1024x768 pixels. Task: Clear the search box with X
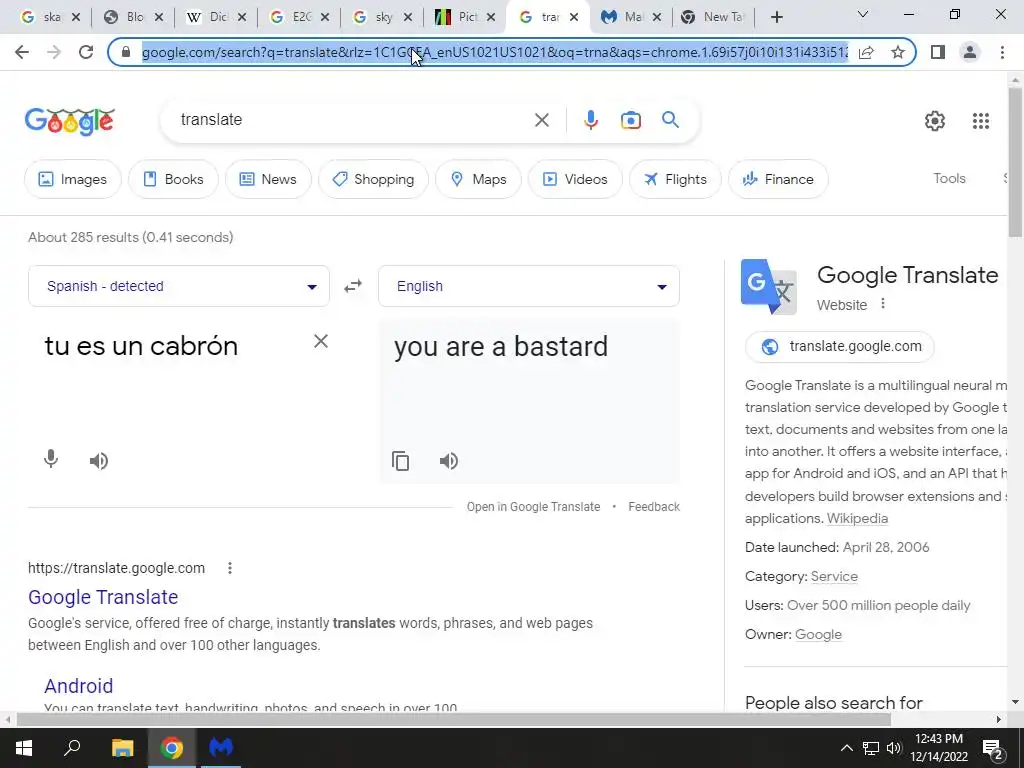[541, 120]
